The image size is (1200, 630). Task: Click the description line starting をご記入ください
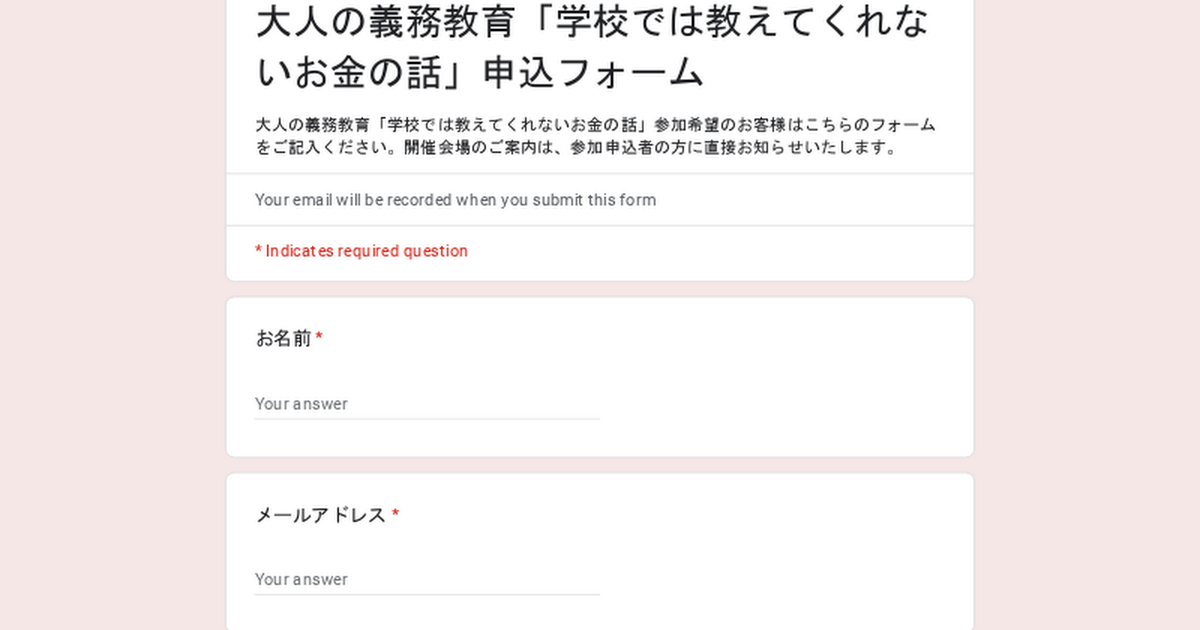575,148
